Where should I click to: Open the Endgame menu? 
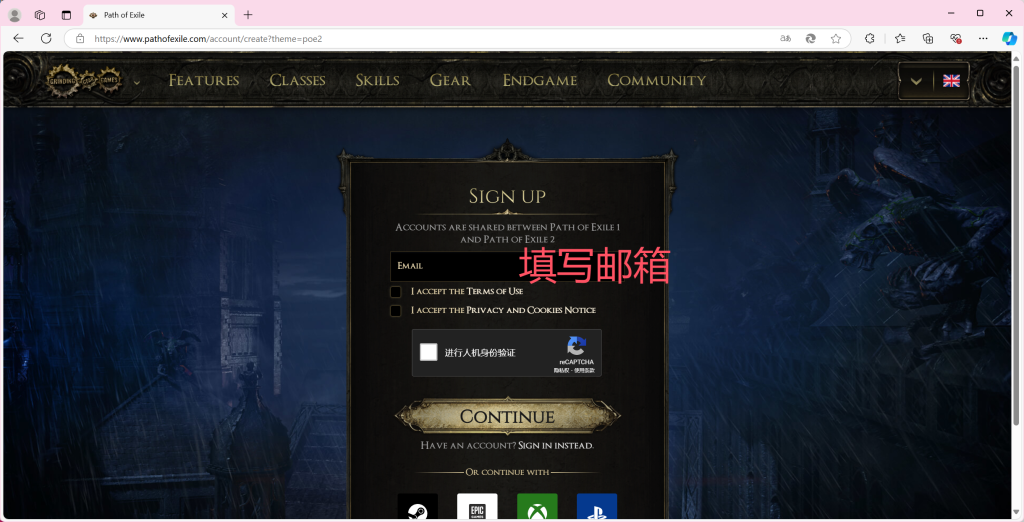pos(539,80)
